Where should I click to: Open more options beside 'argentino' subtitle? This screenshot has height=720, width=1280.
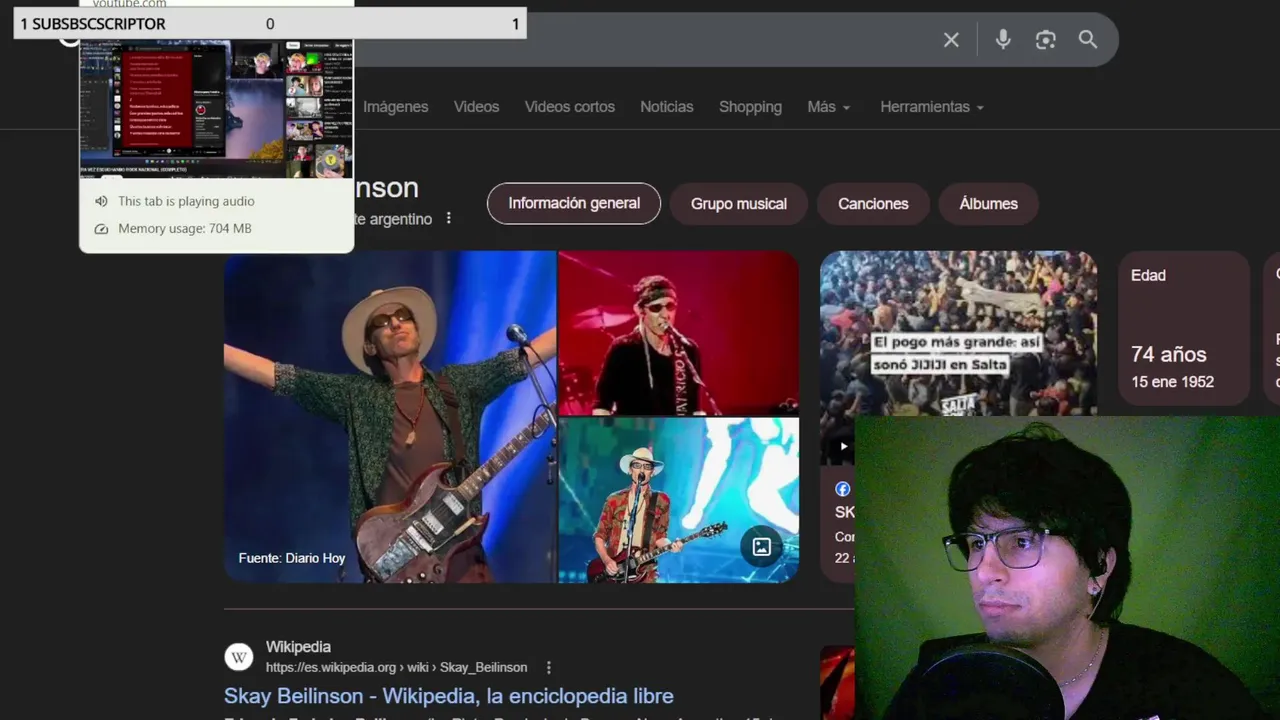tap(449, 218)
